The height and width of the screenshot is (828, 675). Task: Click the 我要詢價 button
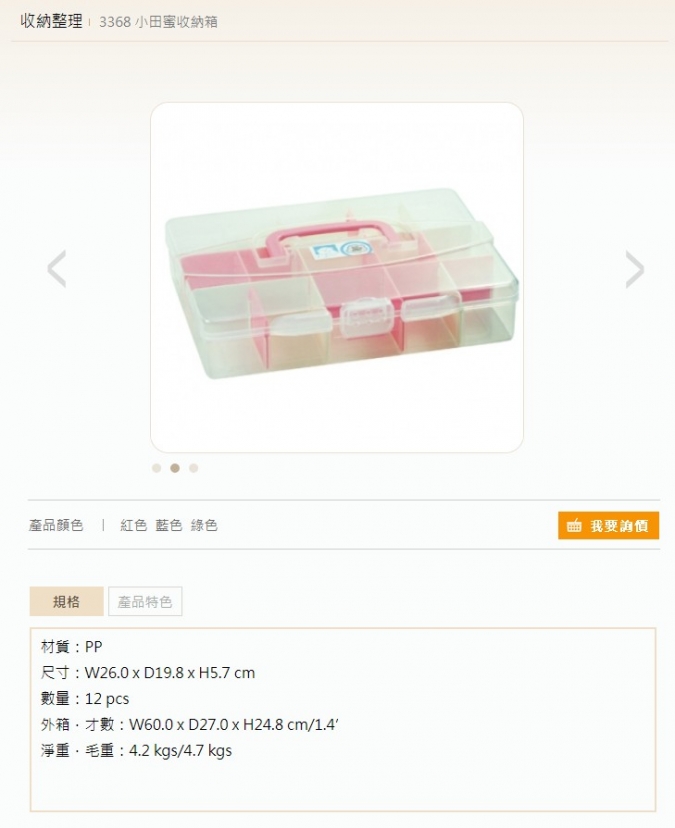608,525
